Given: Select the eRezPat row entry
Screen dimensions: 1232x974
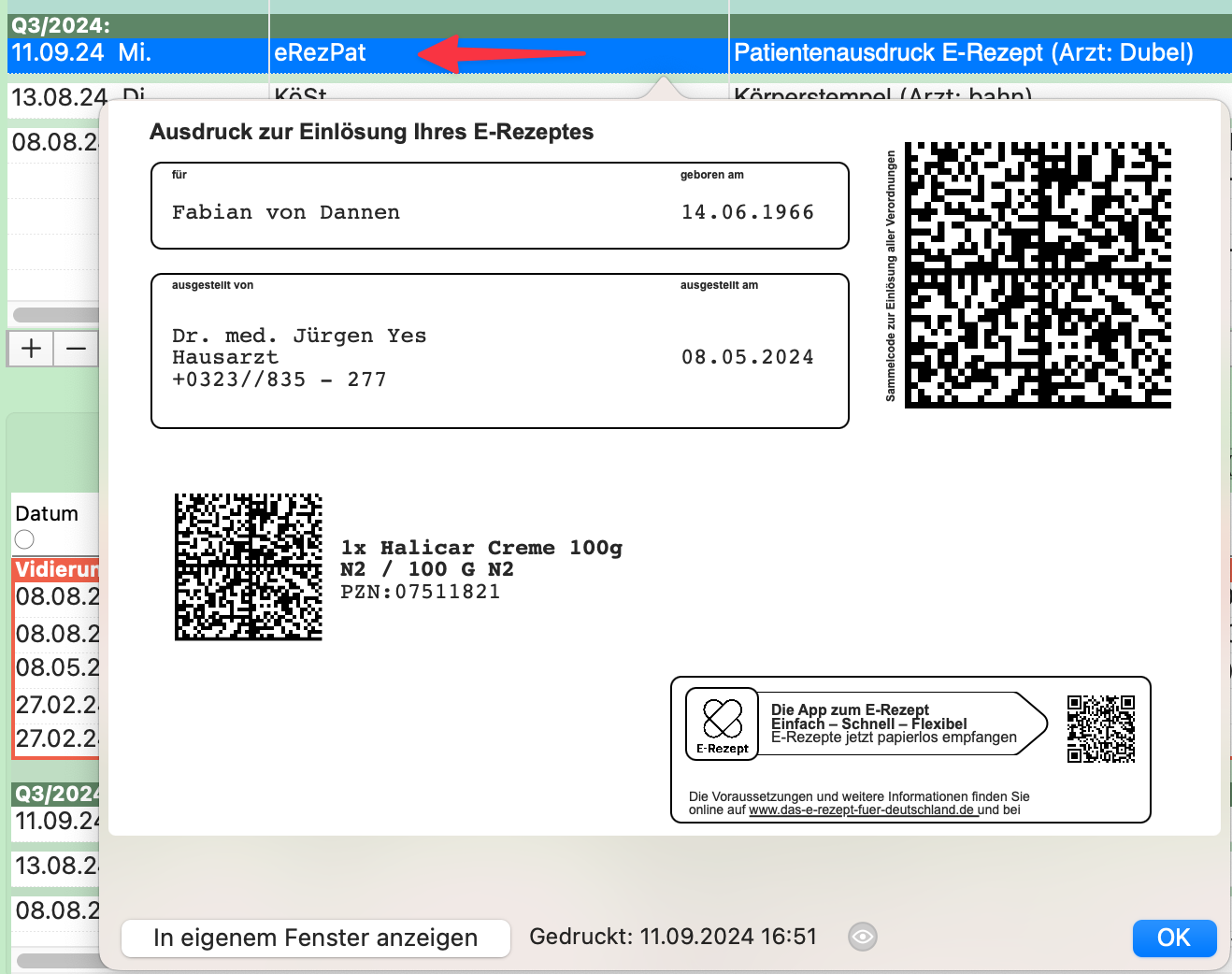Looking at the screenshot, I should [320, 52].
